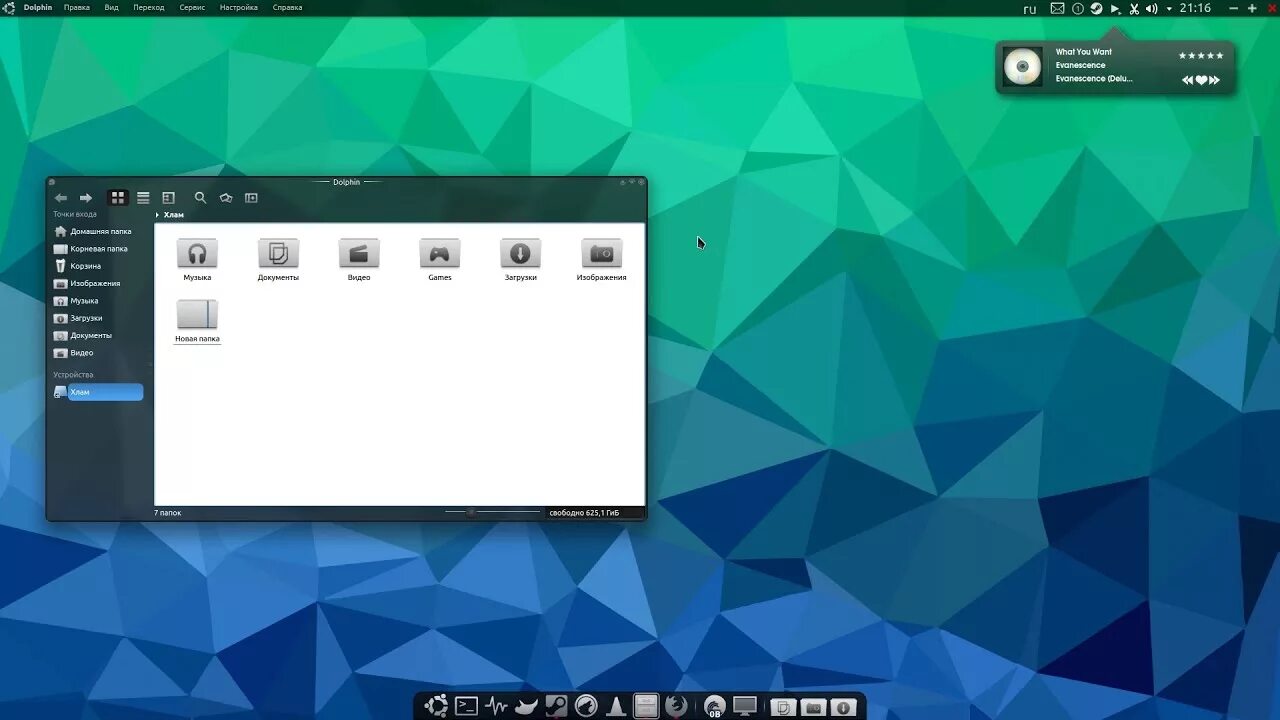The width and height of the screenshot is (1280, 720).
Task: Switch Dolphin to details tree view
Action: pos(168,198)
